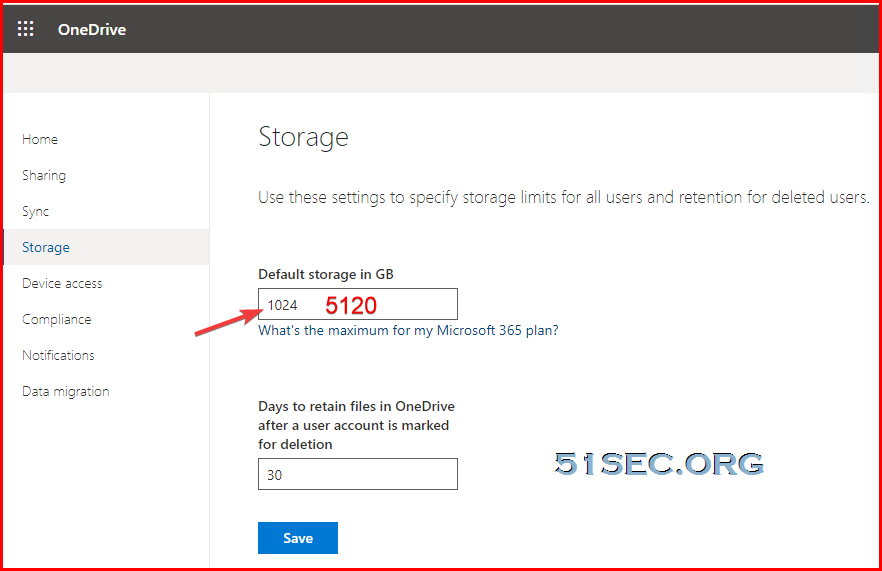Open the Sharing settings page
This screenshot has height=571, width=882.
(x=44, y=175)
